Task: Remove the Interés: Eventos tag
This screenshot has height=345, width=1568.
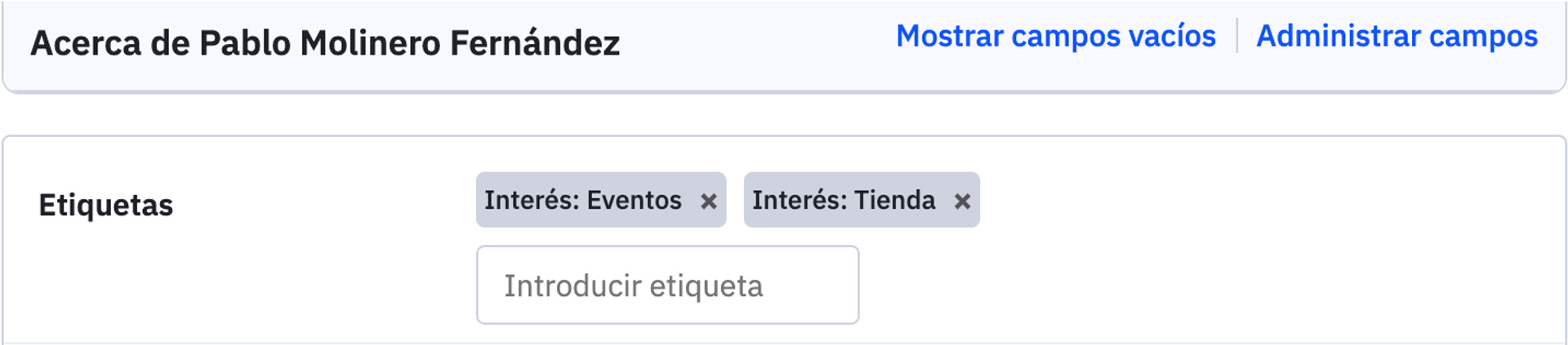Action: tap(708, 201)
